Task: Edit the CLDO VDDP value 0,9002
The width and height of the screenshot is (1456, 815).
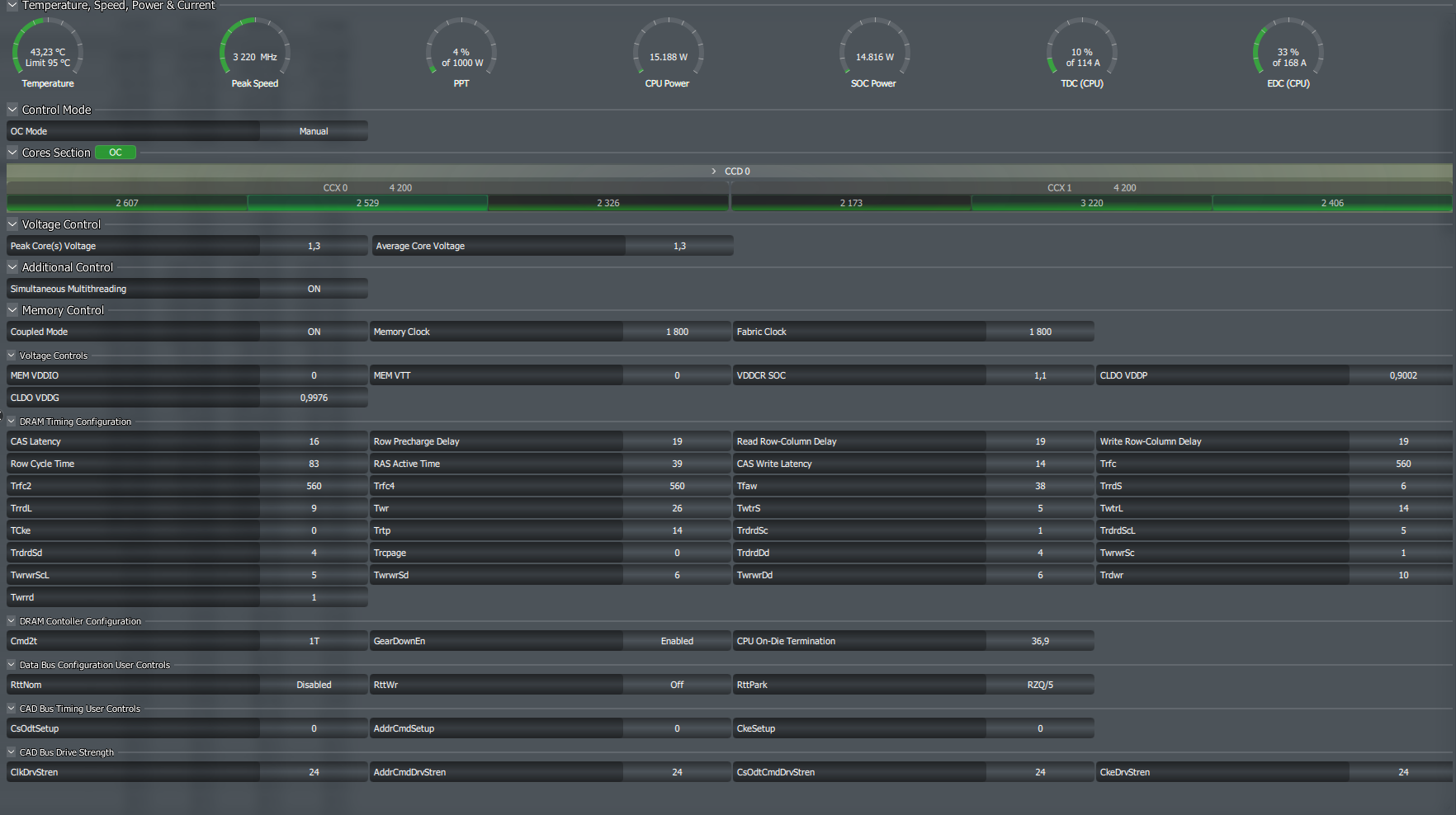Action: pyautogui.click(x=1403, y=375)
